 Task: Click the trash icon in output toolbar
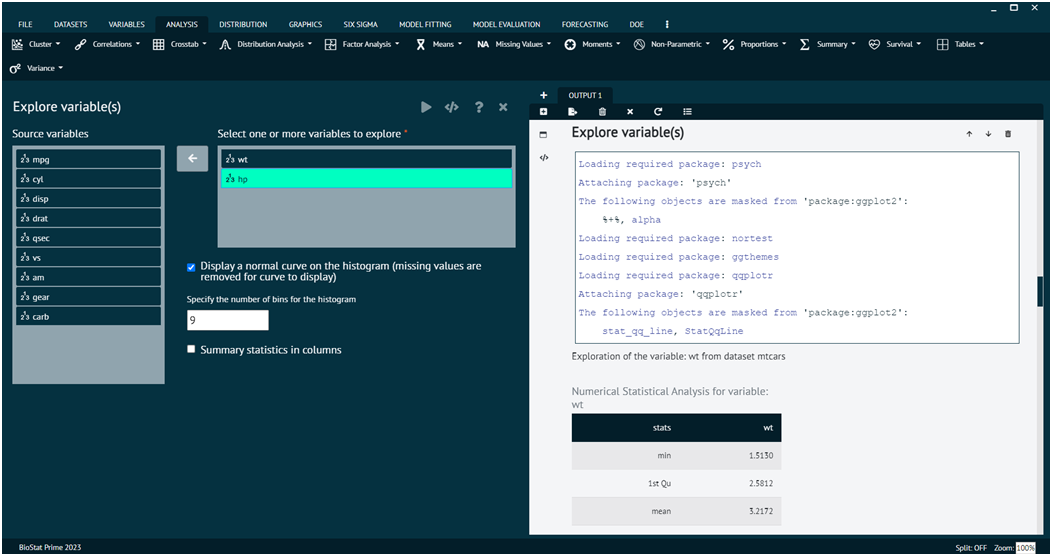click(602, 111)
